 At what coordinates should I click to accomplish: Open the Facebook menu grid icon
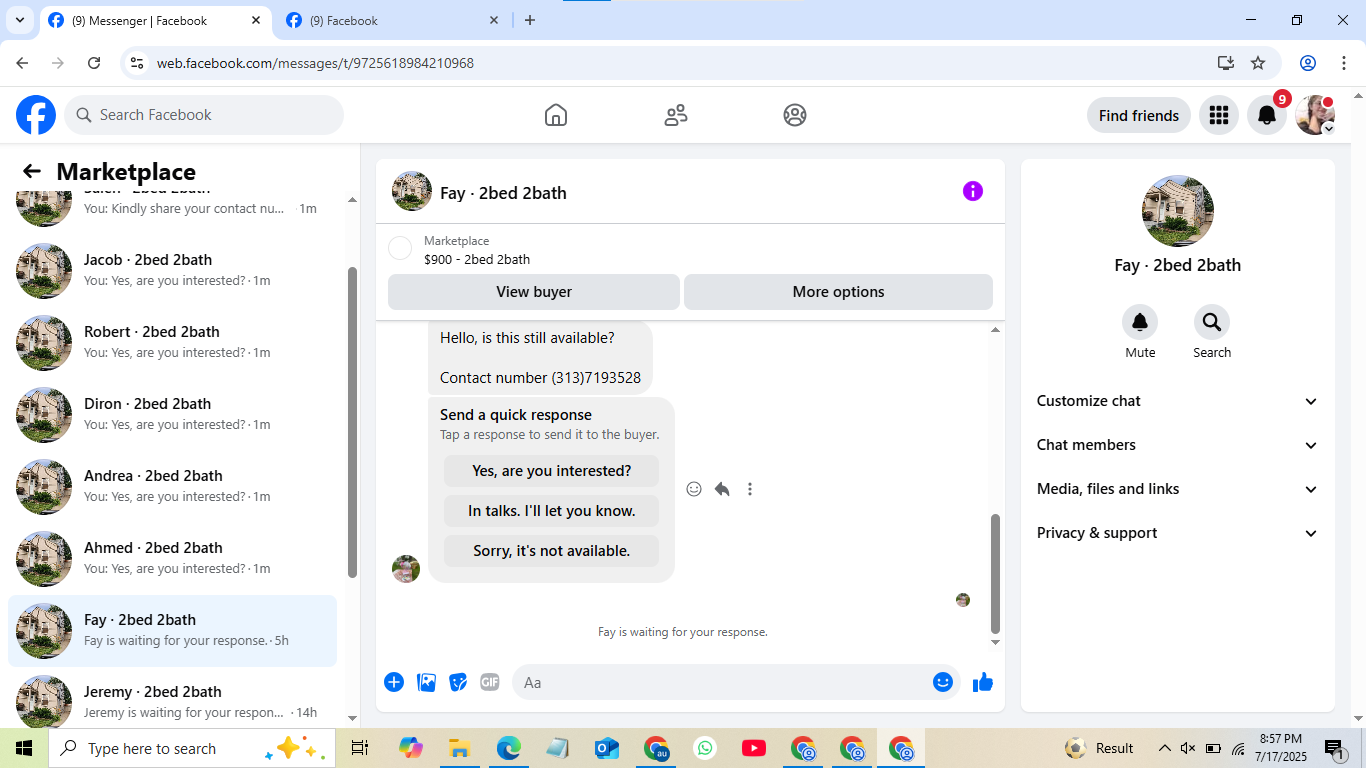(1218, 115)
